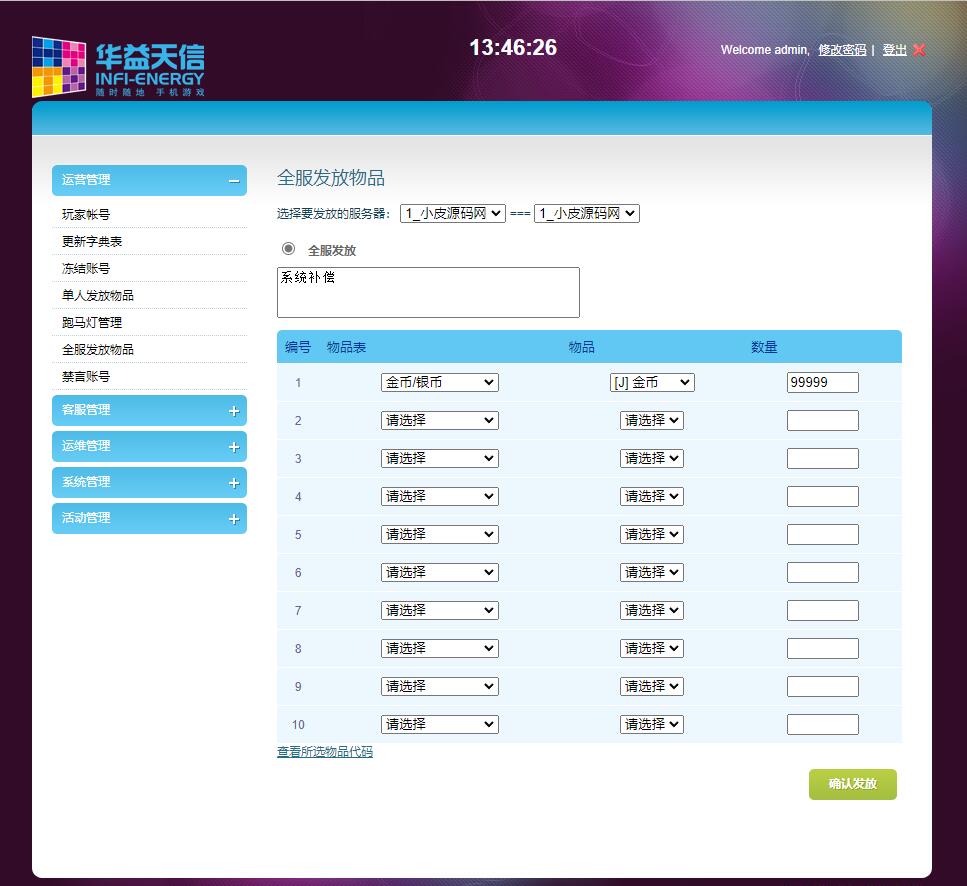967x886 pixels.
Task: Click the 99999 quantity input field
Action: tap(822, 382)
